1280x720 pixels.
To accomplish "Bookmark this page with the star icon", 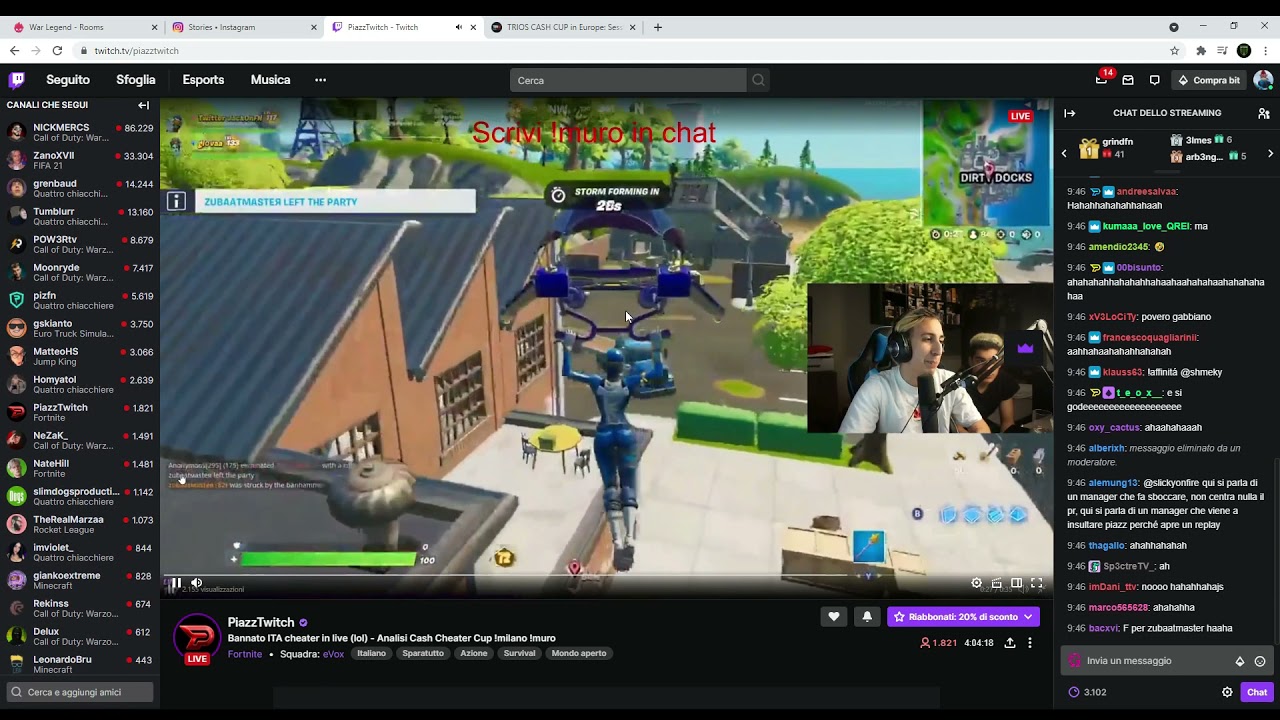I will pyautogui.click(x=1174, y=51).
